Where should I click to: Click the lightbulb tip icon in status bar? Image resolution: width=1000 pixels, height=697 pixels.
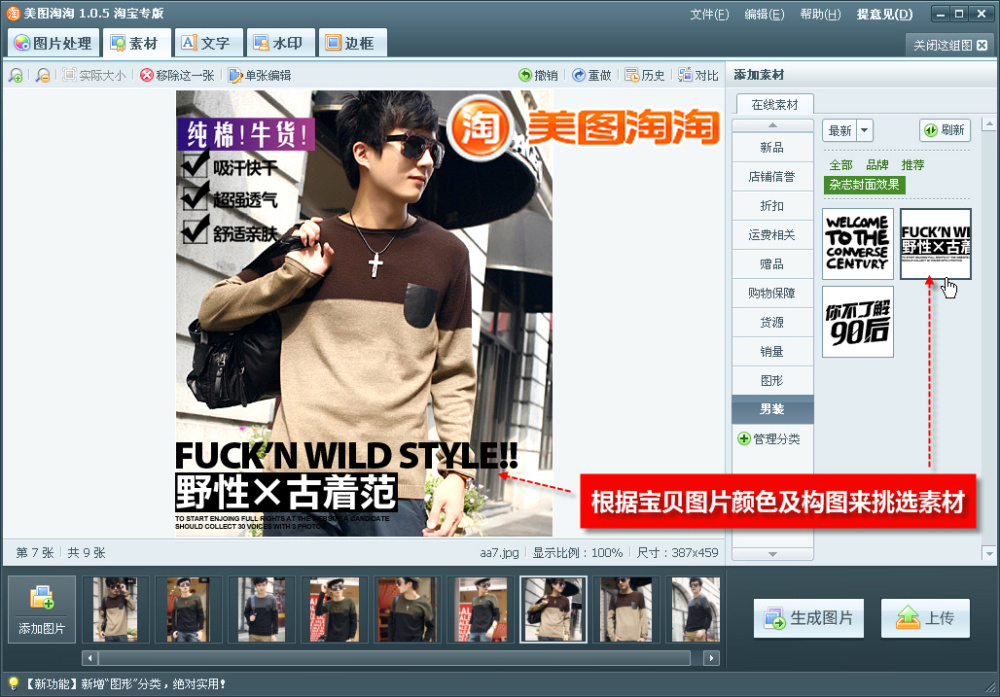point(13,684)
